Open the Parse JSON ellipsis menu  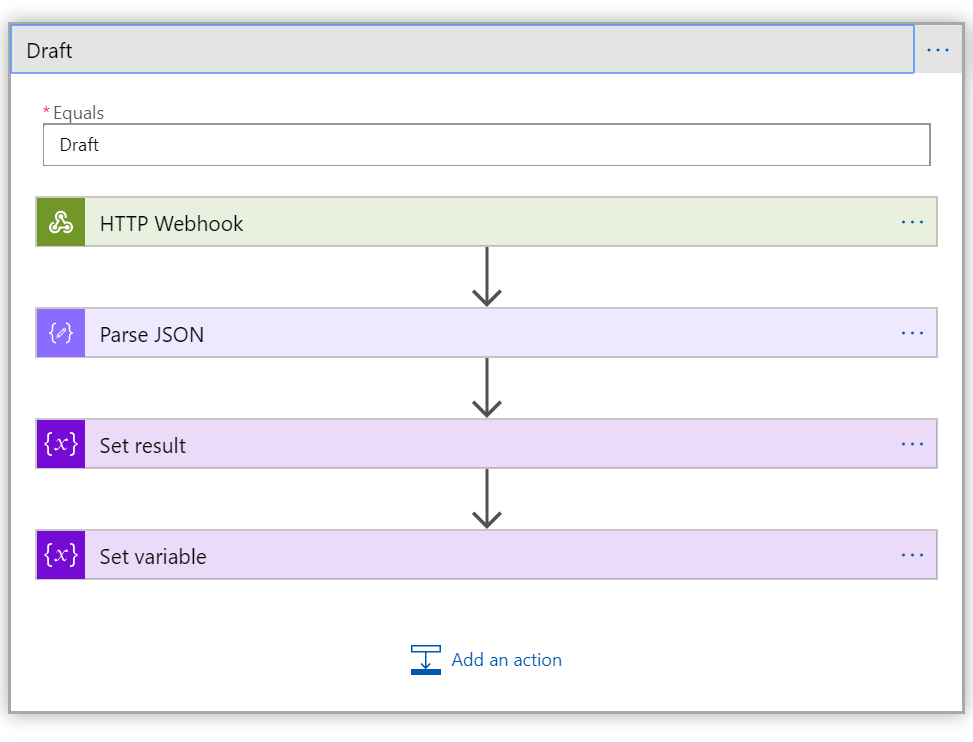(x=912, y=333)
